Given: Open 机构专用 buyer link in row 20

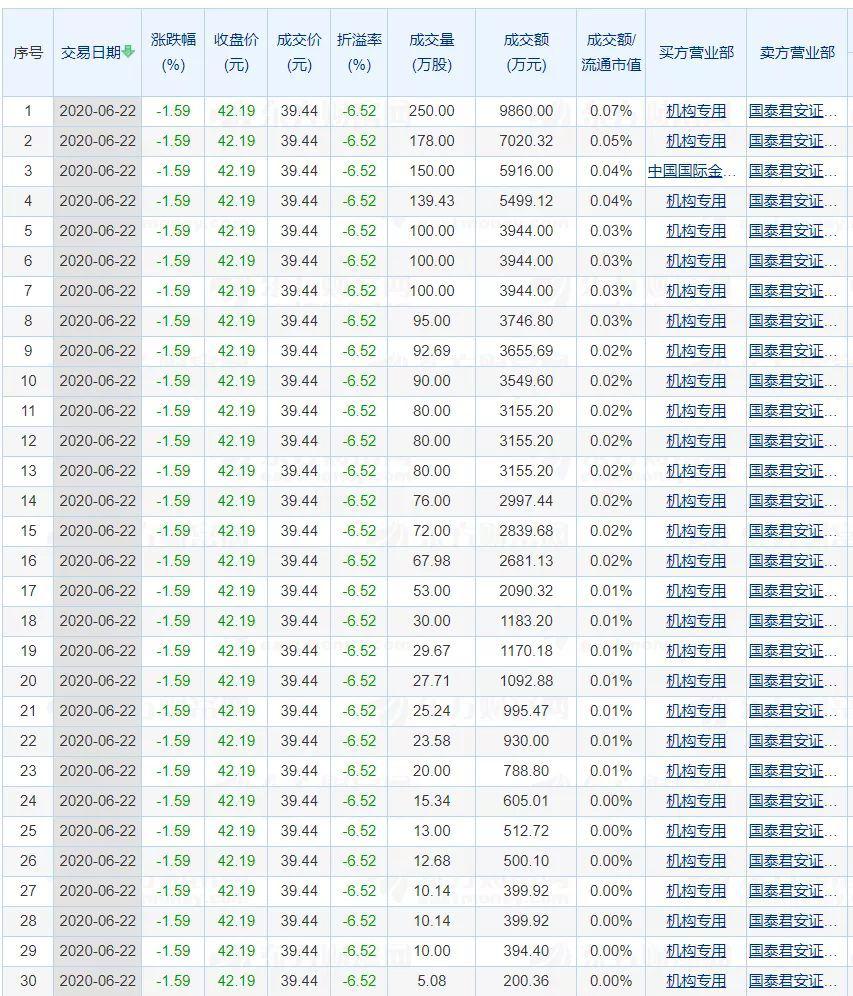Looking at the screenshot, I should click(696, 681).
